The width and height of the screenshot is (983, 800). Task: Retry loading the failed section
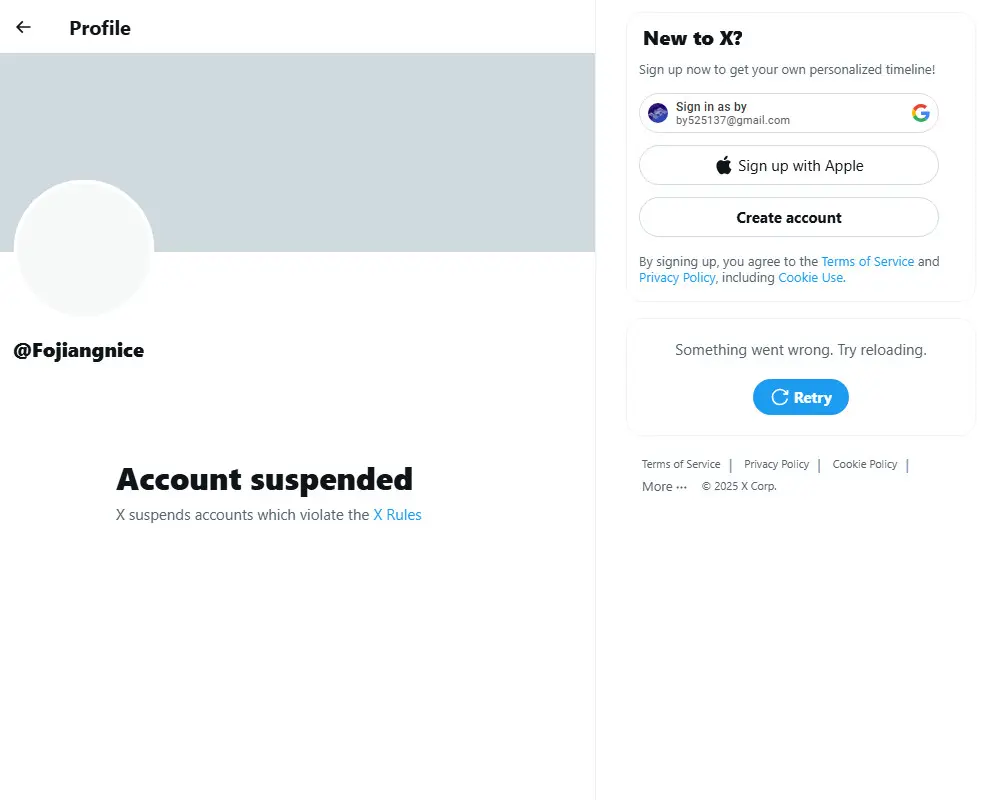pos(801,397)
